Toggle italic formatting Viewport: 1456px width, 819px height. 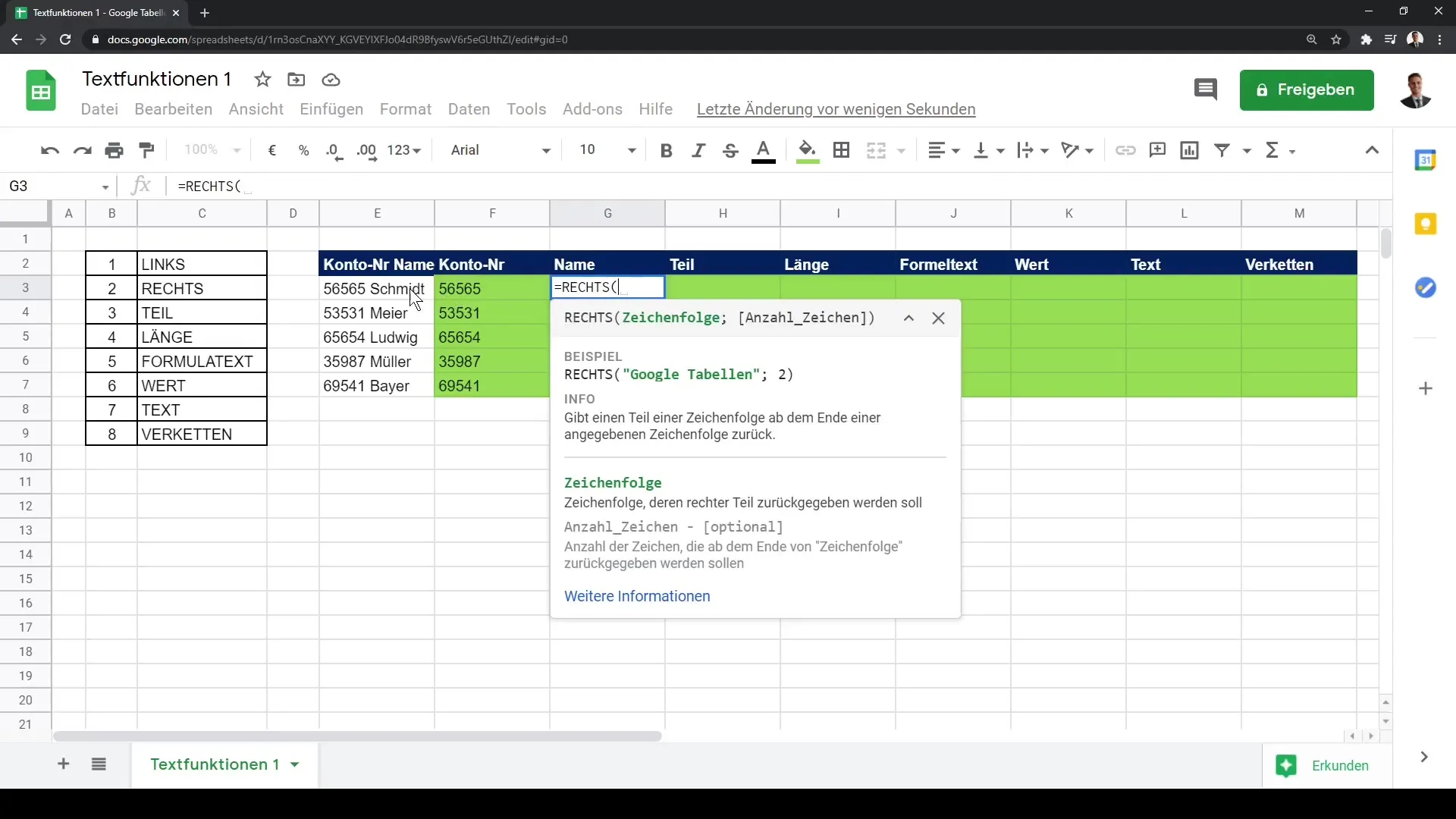[698, 150]
